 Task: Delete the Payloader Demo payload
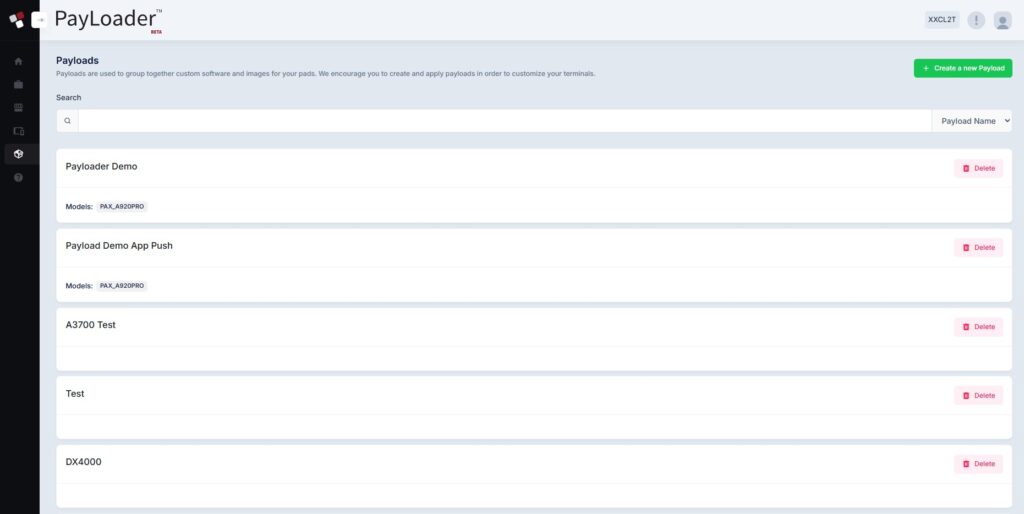(978, 168)
